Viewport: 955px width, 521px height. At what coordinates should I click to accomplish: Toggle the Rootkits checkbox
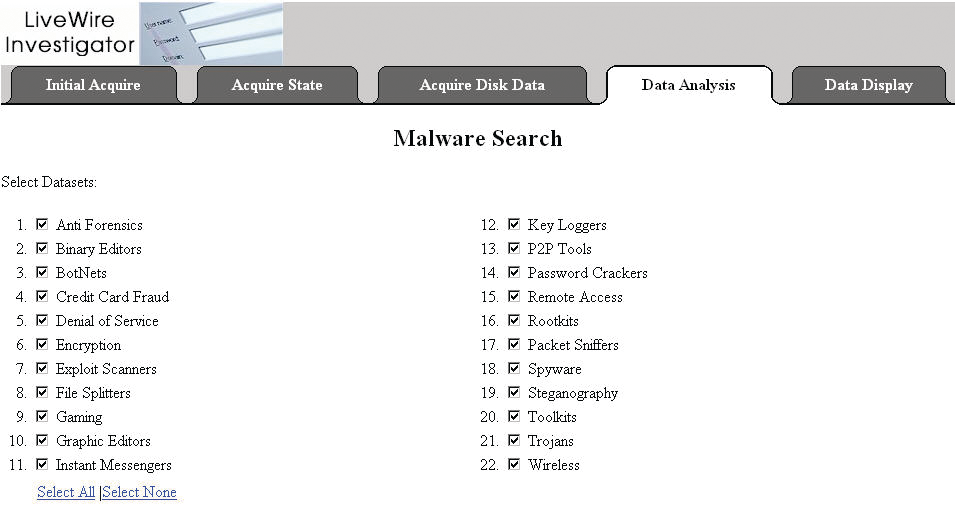(x=514, y=320)
